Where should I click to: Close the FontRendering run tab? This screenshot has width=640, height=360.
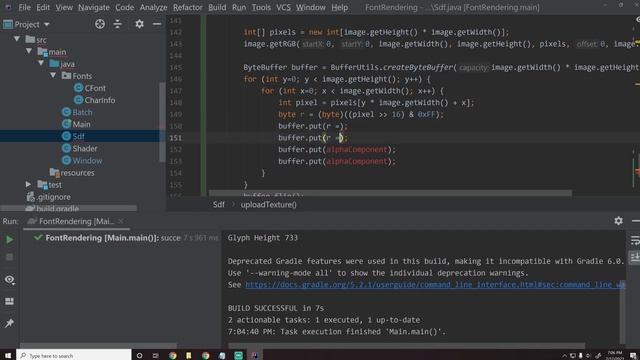[x=121, y=221]
